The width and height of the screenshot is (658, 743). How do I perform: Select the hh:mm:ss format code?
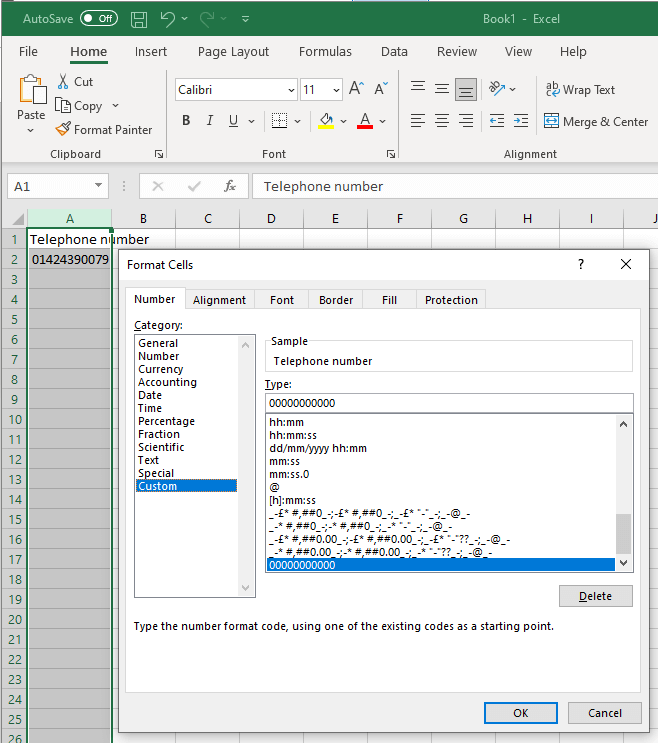(x=293, y=435)
